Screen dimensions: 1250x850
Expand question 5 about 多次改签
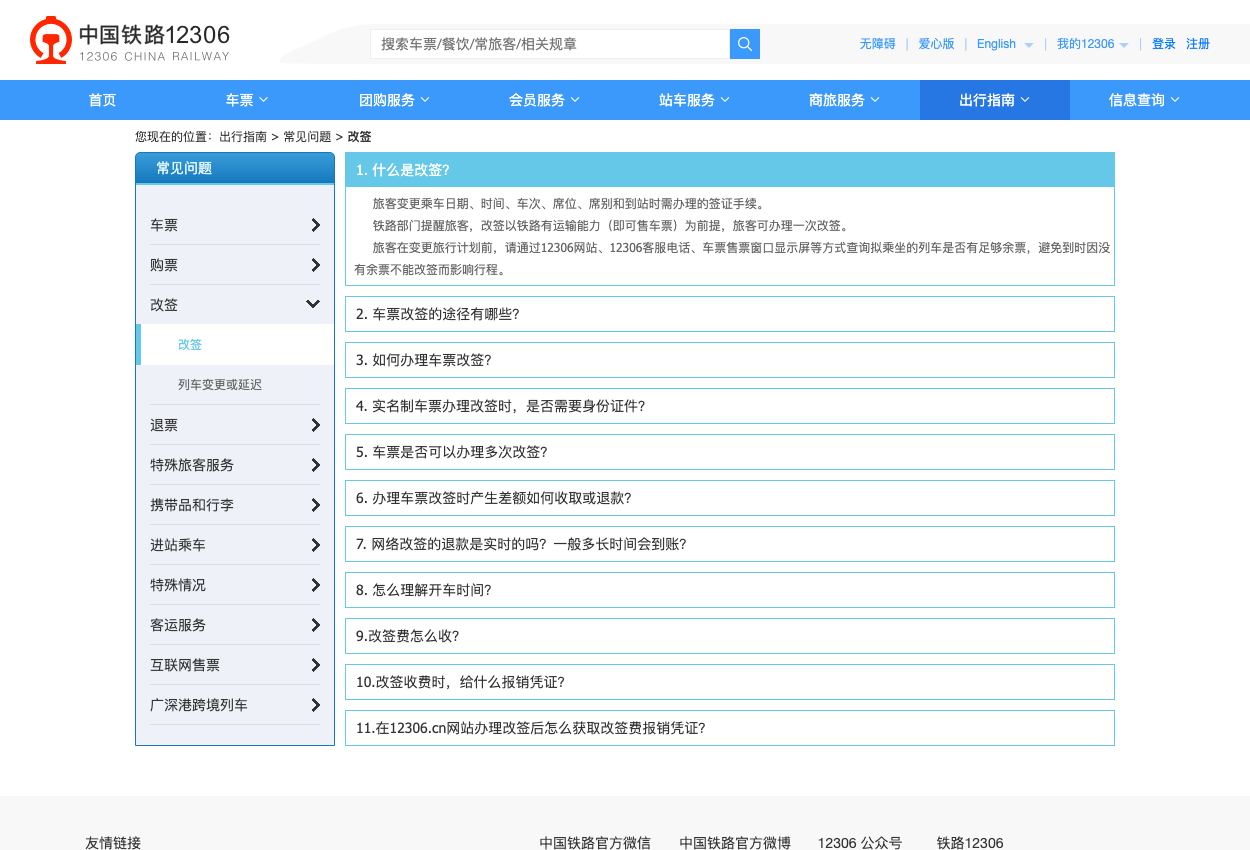(730, 452)
